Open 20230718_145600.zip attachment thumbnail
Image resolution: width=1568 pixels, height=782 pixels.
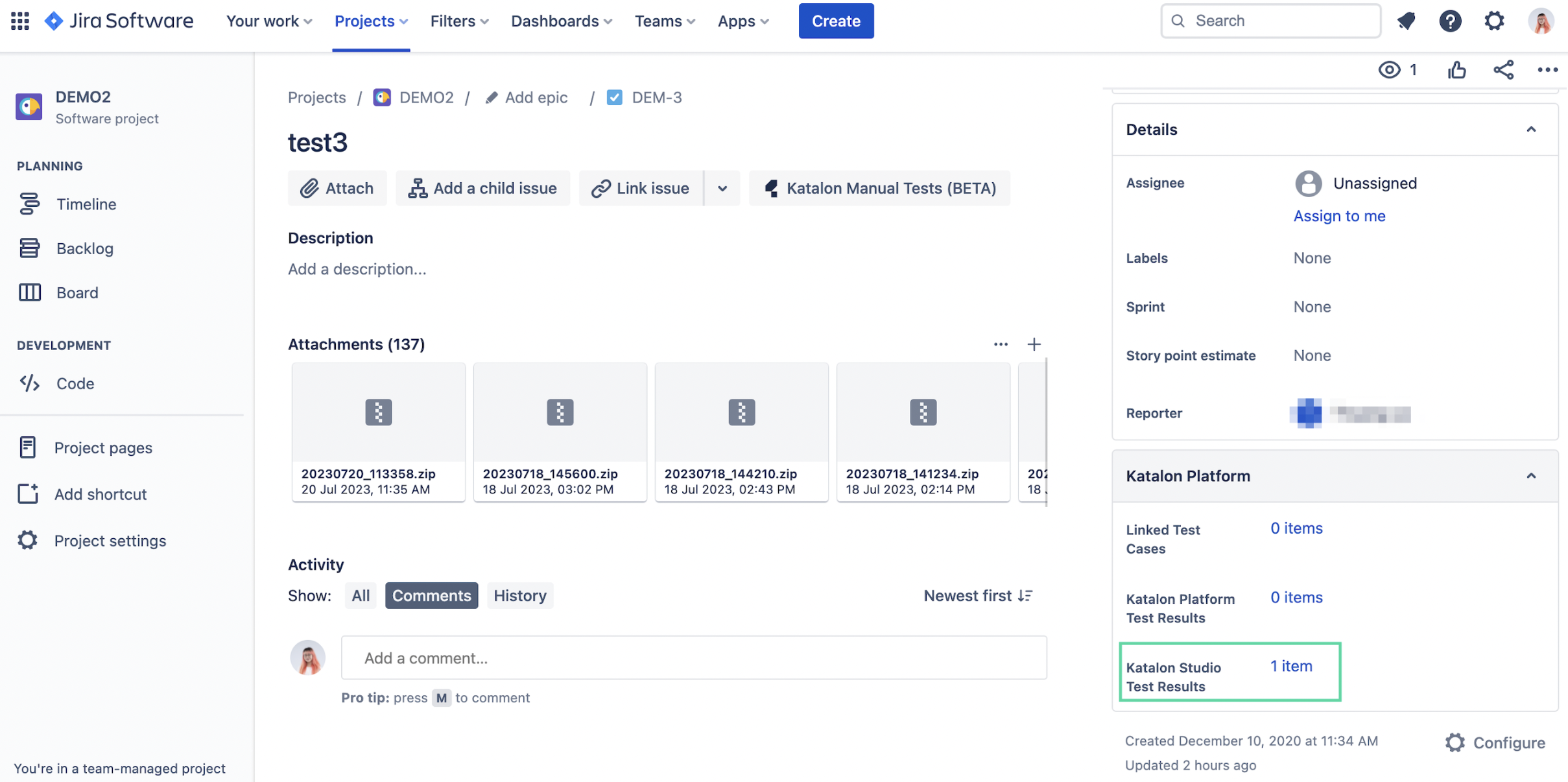click(560, 412)
